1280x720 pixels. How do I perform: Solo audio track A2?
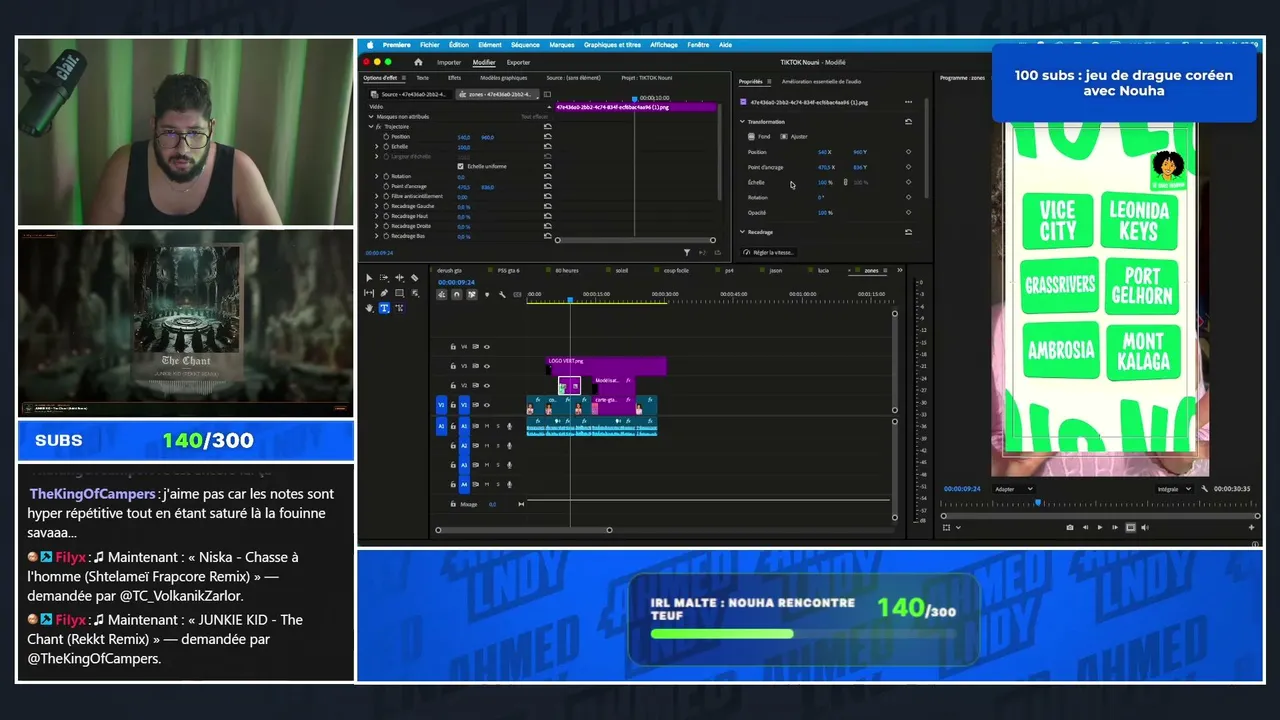coord(498,445)
